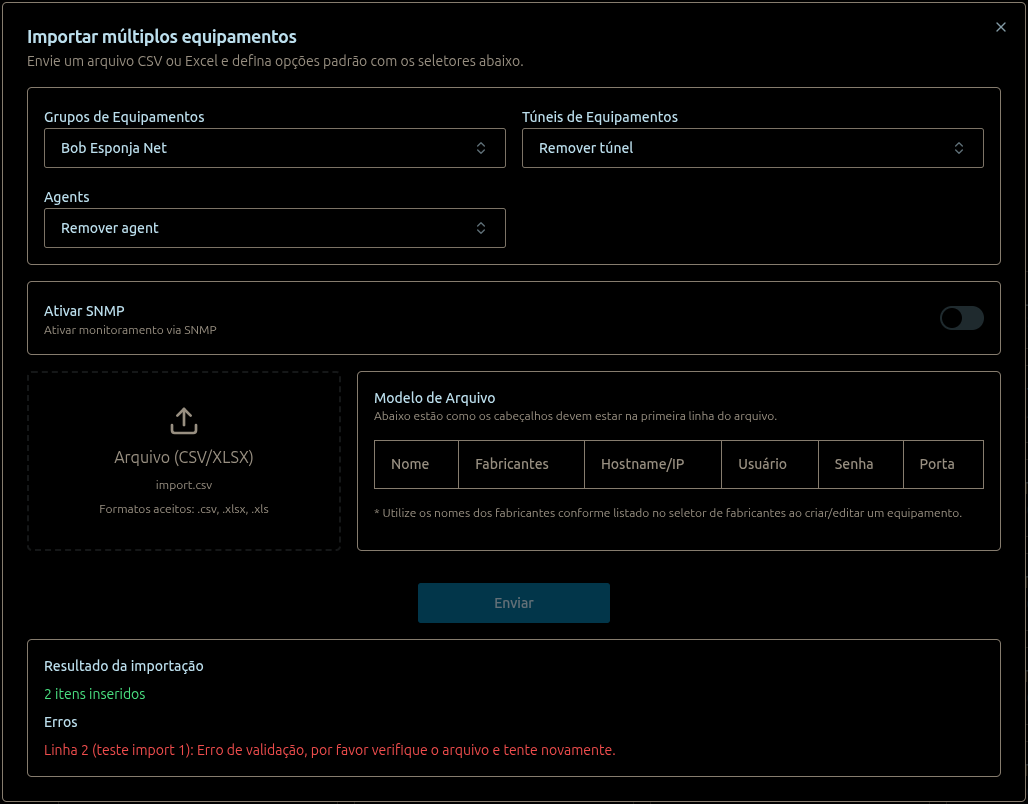Click chevron icon in Agents selector
The height and width of the screenshot is (804, 1028).
click(x=481, y=228)
